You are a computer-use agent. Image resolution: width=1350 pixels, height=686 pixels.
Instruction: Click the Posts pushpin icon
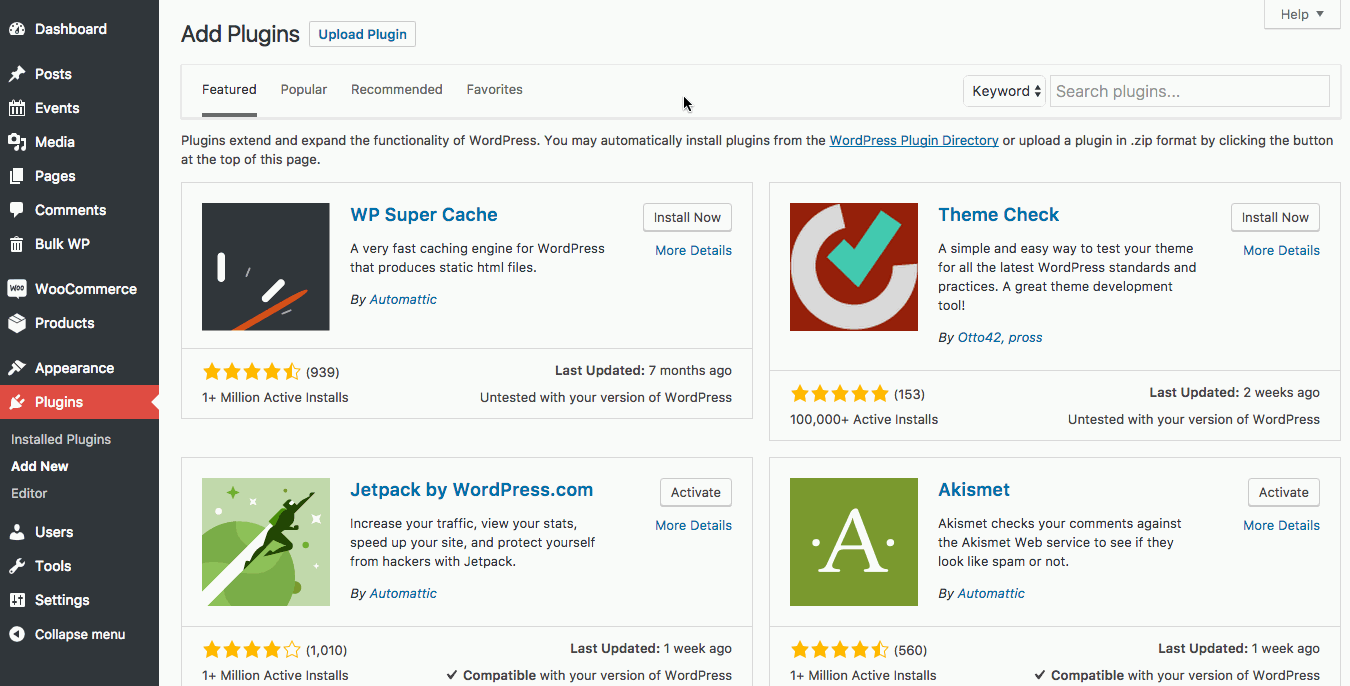[17, 74]
